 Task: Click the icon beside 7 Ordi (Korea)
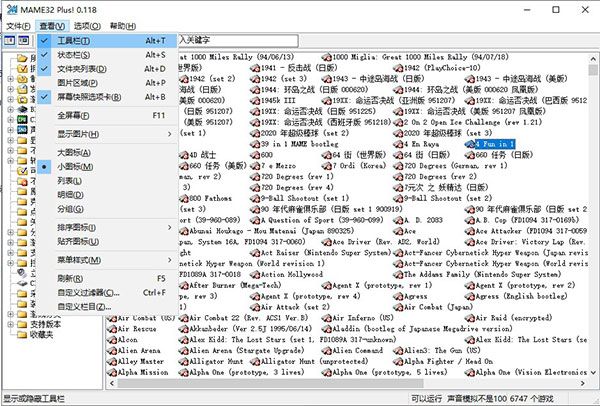tap(326, 166)
